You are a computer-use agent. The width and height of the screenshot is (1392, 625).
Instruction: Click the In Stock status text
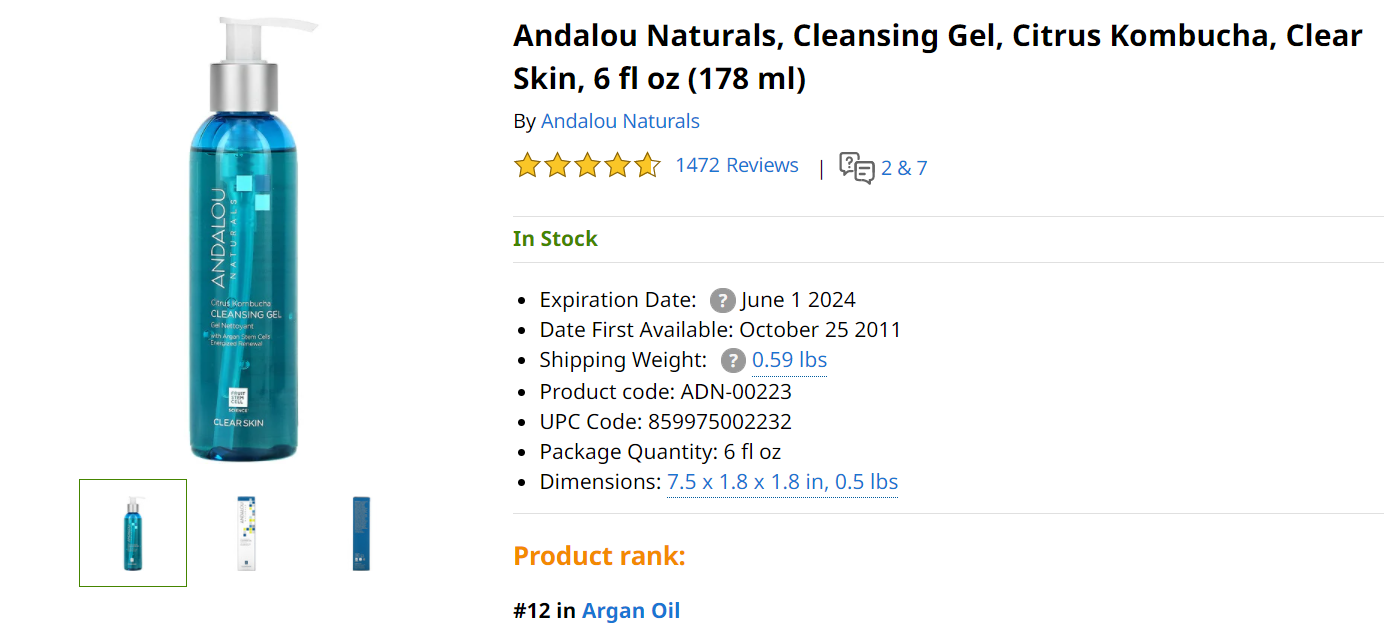point(555,239)
